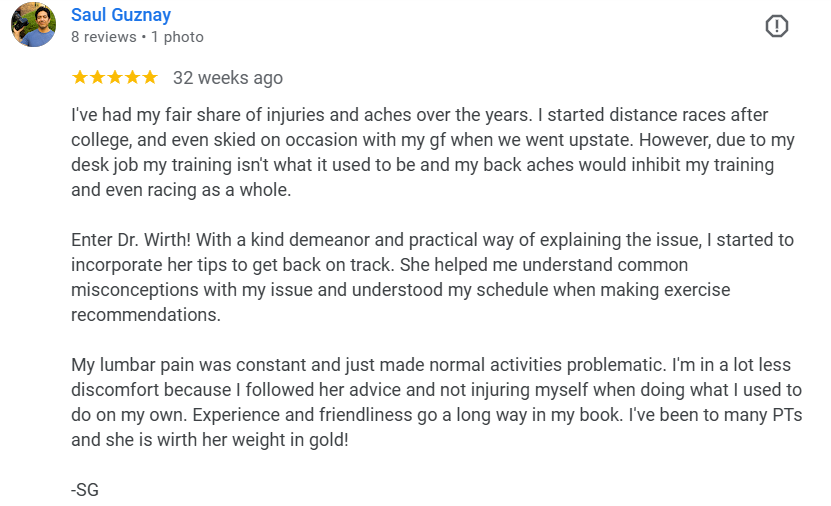
Task: Click the "8 reviews" text
Action: (103, 37)
